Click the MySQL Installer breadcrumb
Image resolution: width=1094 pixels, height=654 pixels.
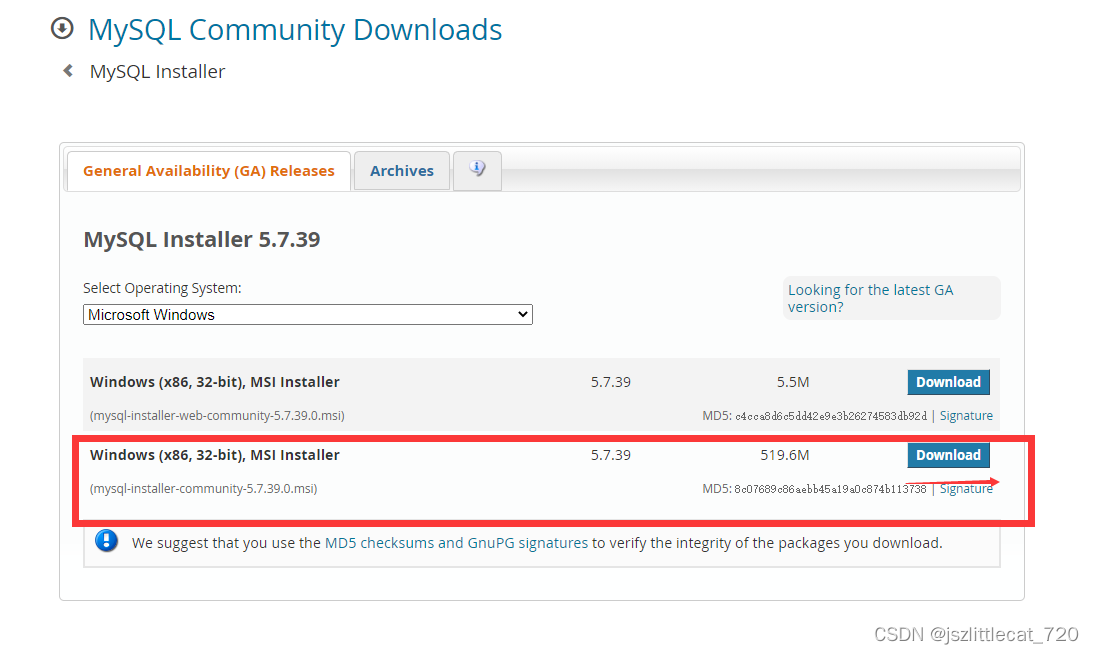tap(156, 70)
